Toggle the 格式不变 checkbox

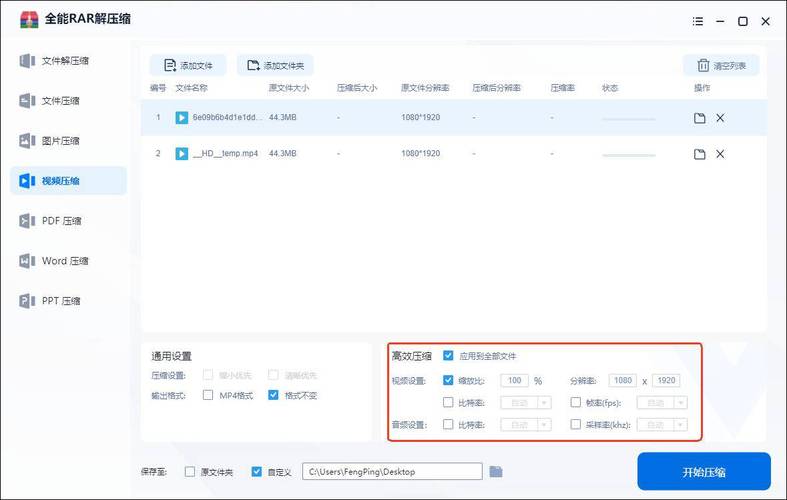pyautogui.click(x=273, y=395)
